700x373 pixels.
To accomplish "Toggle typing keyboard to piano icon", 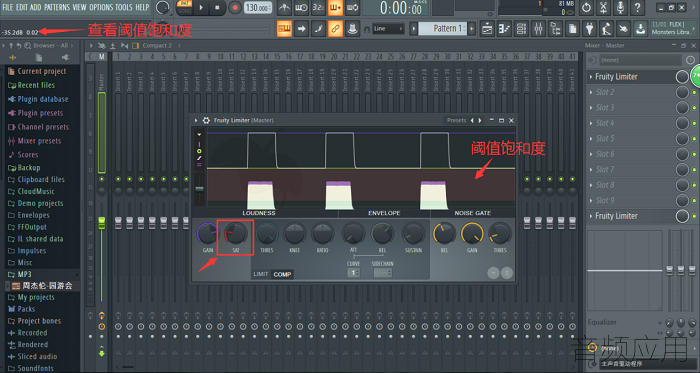I will tap(284, 29).
